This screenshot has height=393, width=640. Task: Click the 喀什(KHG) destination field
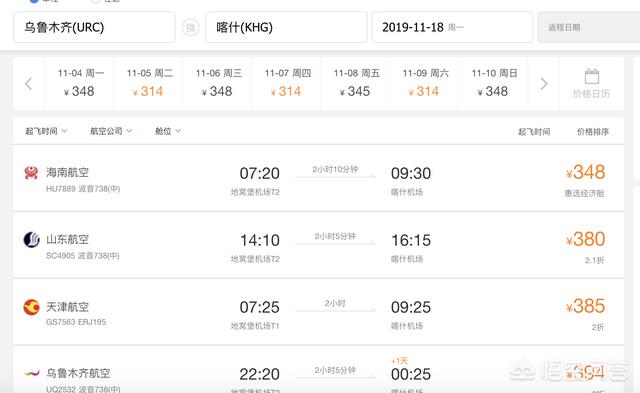pos(287,27)
